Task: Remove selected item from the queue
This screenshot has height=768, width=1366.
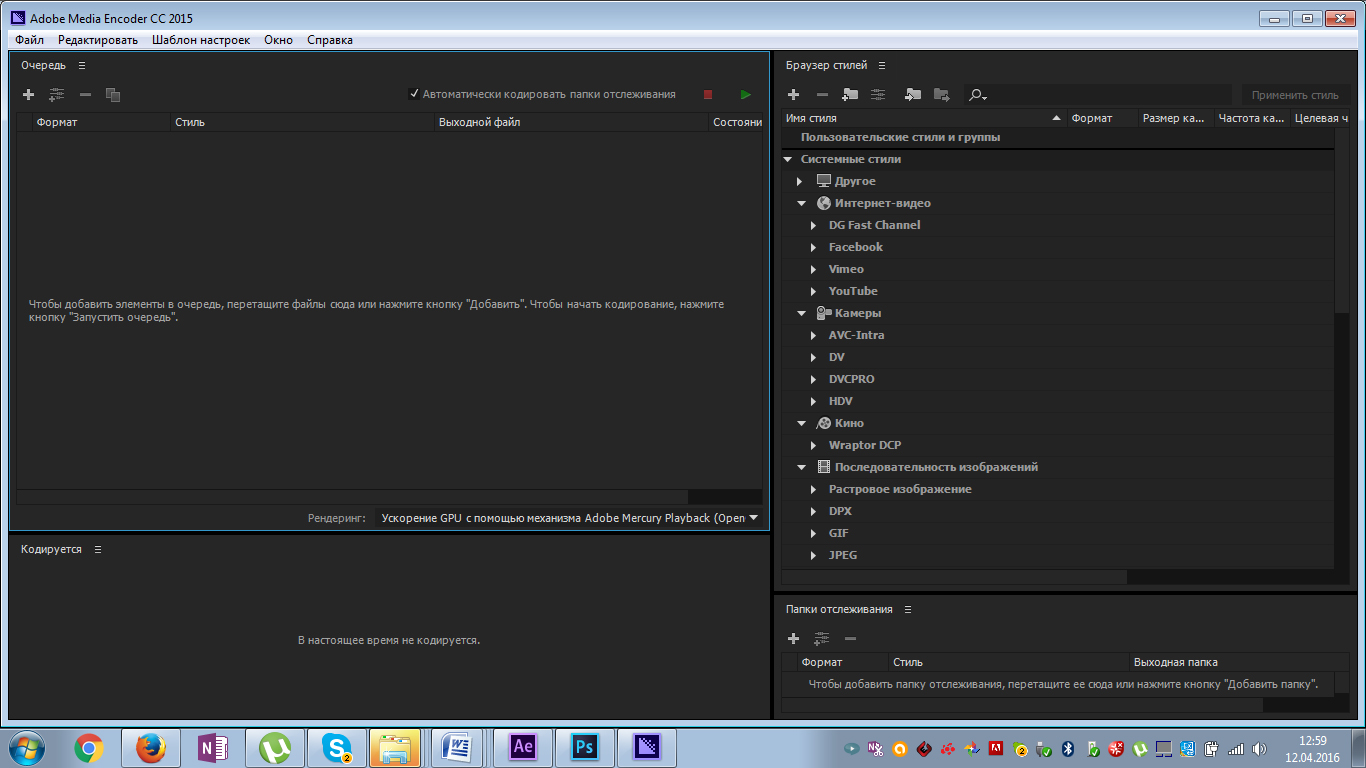Action: pyautogui.click(x=85, y=95)
